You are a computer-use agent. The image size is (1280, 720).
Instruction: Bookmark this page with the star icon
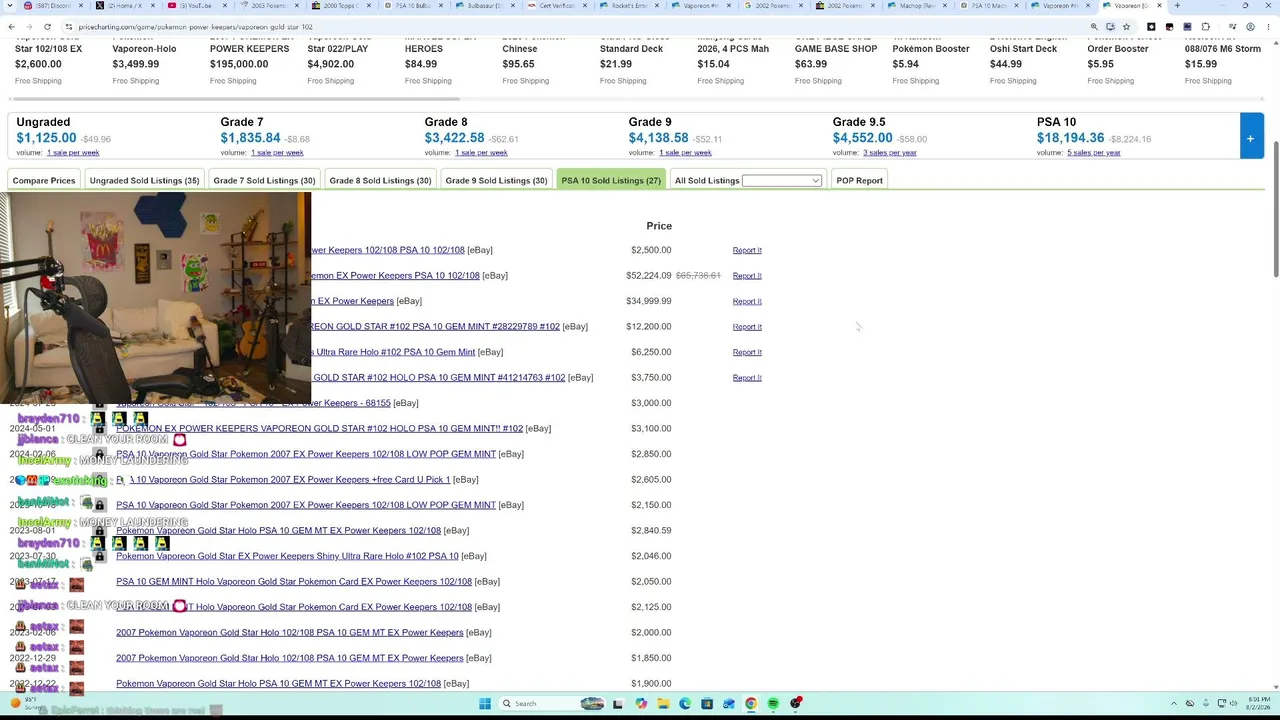[x=1126, y=27]
